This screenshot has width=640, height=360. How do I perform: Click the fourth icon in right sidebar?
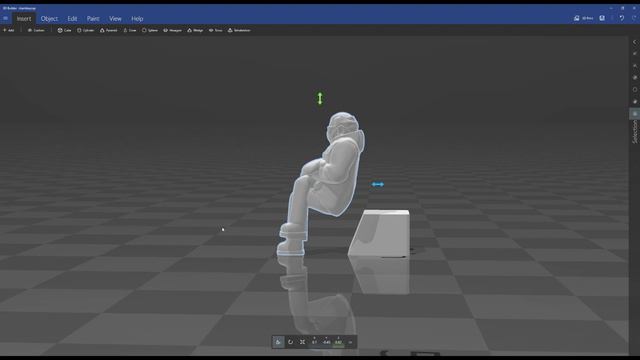(635, 78)
